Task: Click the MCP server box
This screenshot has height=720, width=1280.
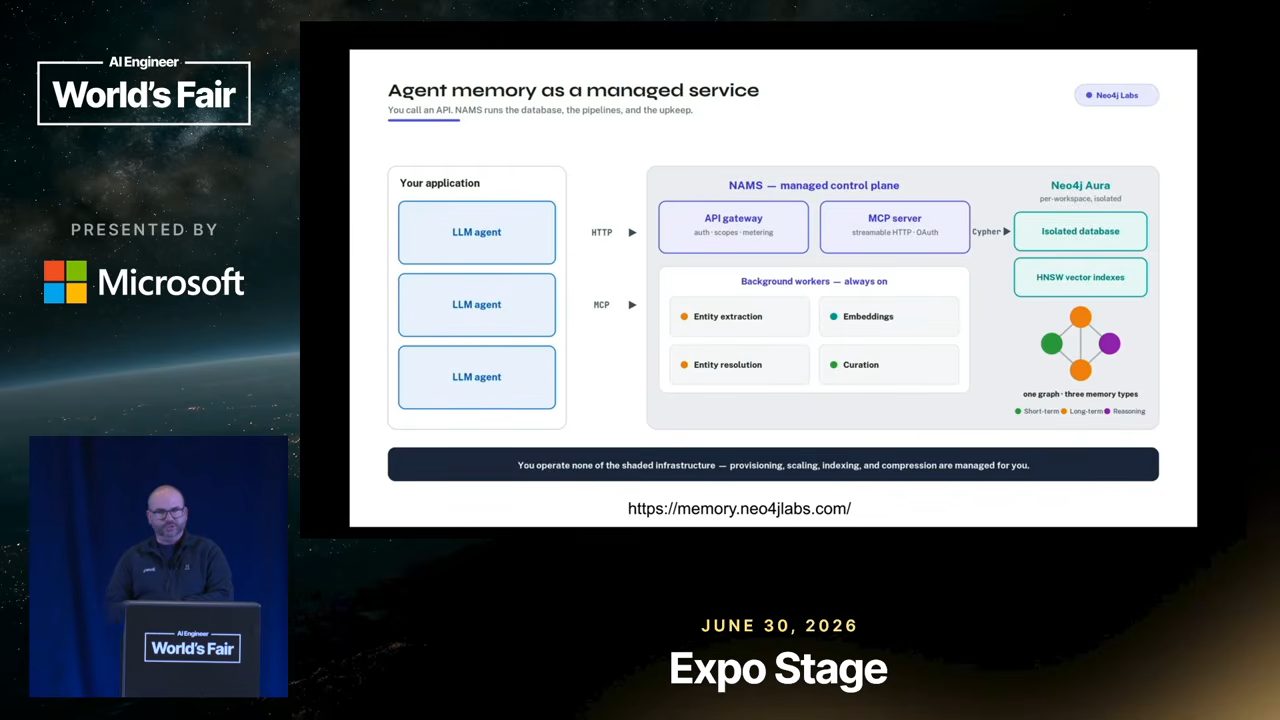Action: (x=894, y=227)
